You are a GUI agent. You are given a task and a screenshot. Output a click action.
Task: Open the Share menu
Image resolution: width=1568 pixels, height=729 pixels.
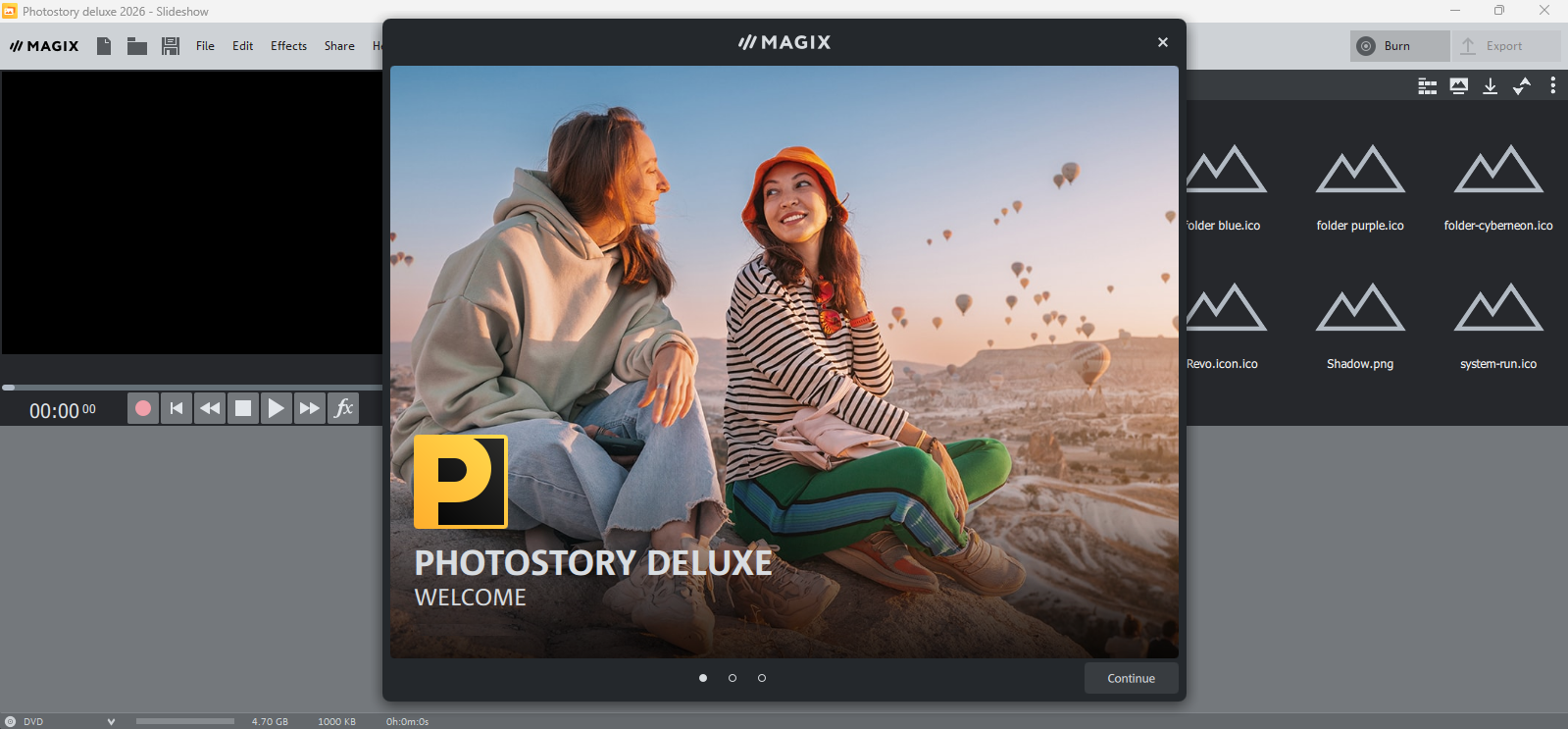(339, 46)
